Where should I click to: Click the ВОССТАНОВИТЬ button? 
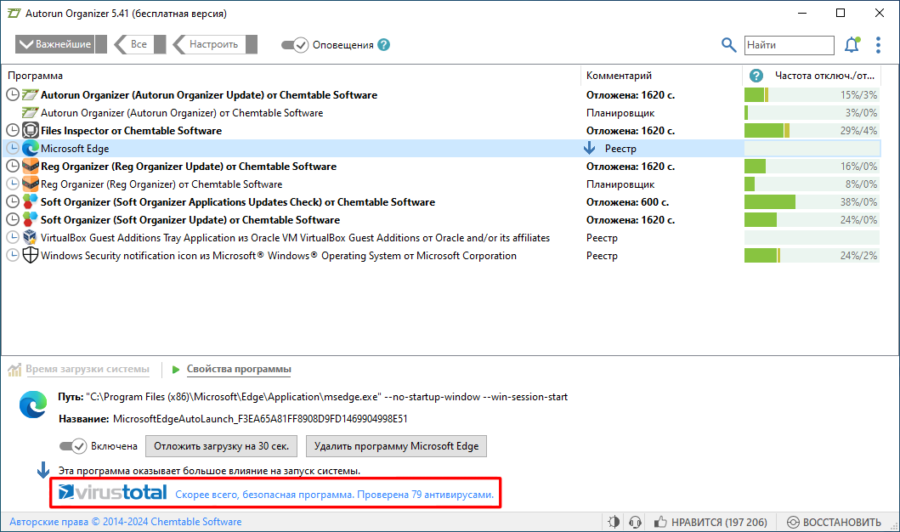coord(833,522)
